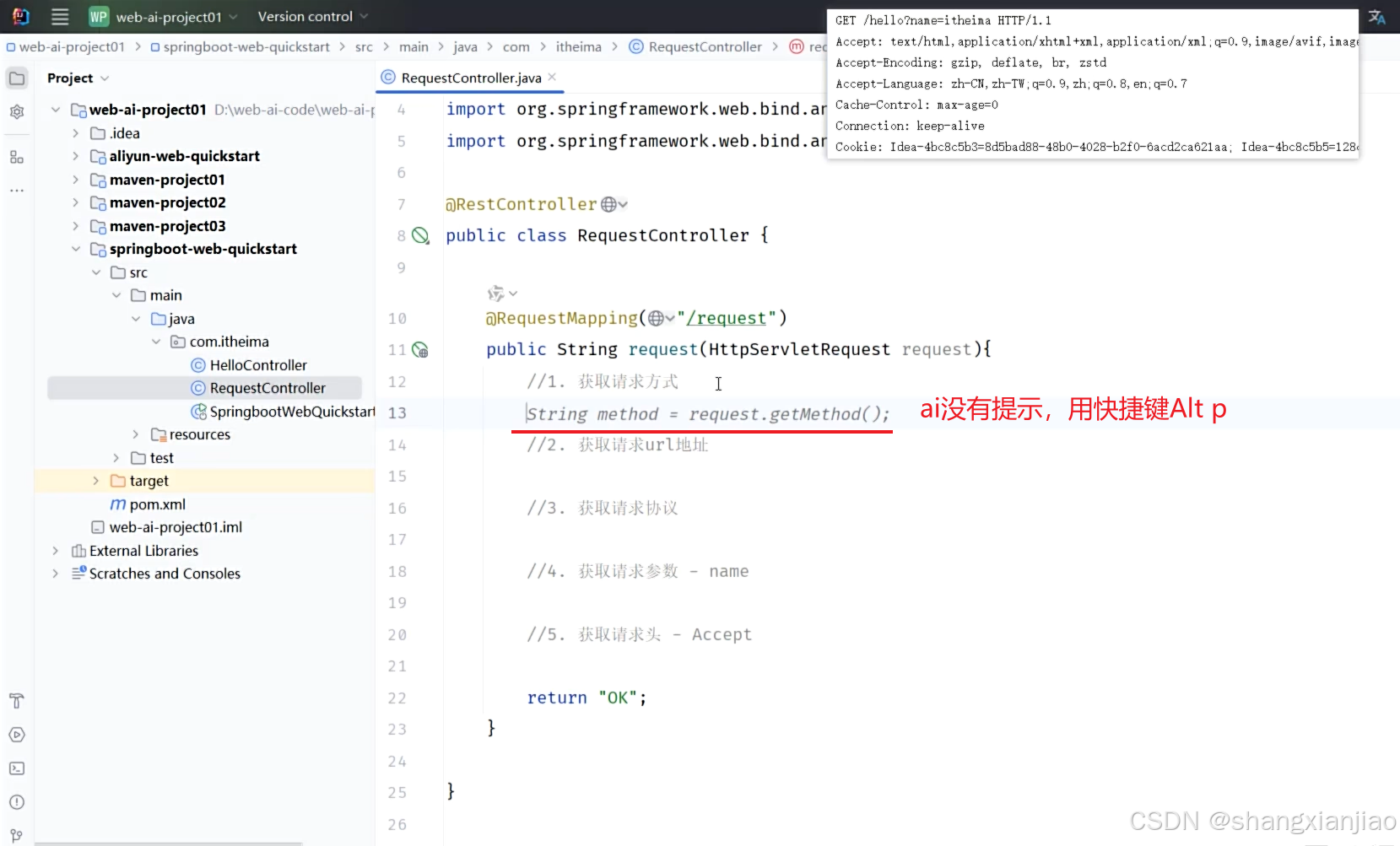
Task: Click the HttpServletRequest parameter type
Action: pos(799,349)
